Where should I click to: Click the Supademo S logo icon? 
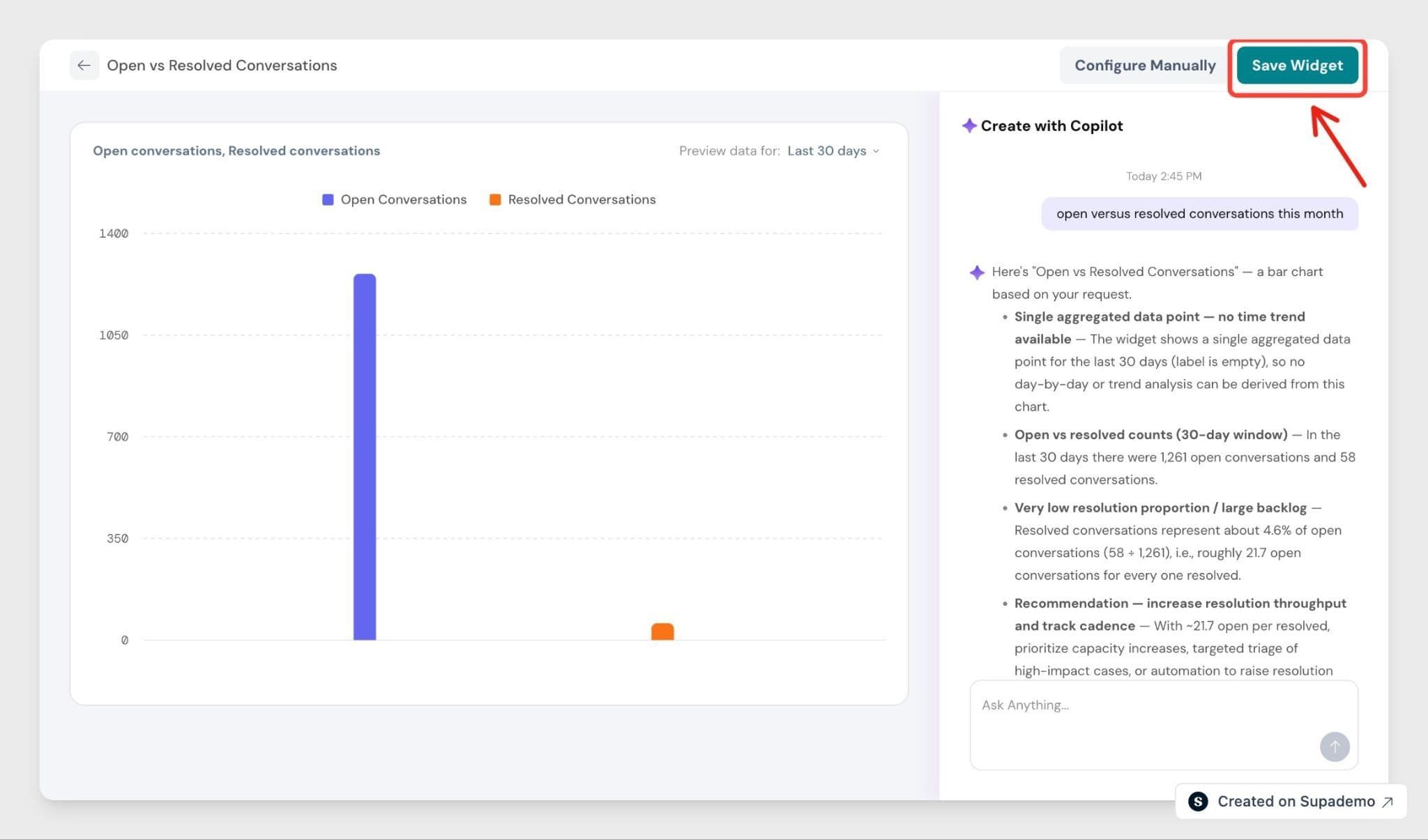[1198, 802]
